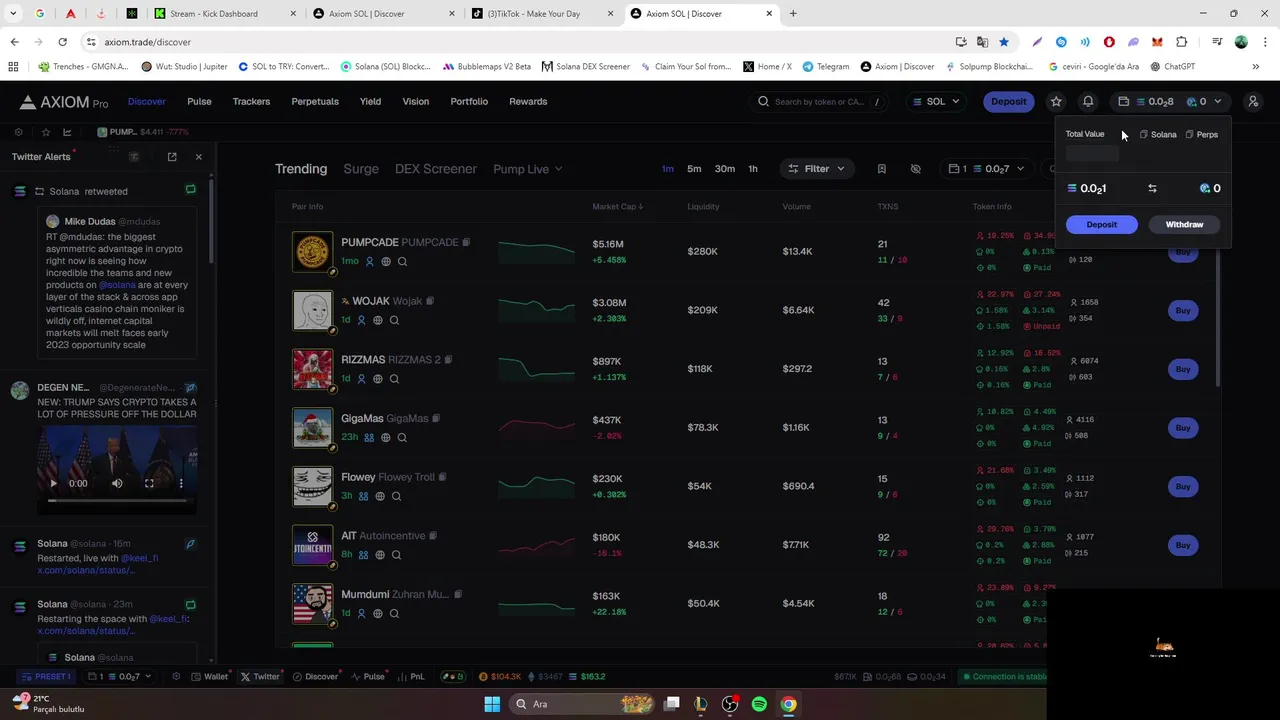Open the website globe icon for PUMPCADE
1280x720 pixels.
tap(386, 262)
